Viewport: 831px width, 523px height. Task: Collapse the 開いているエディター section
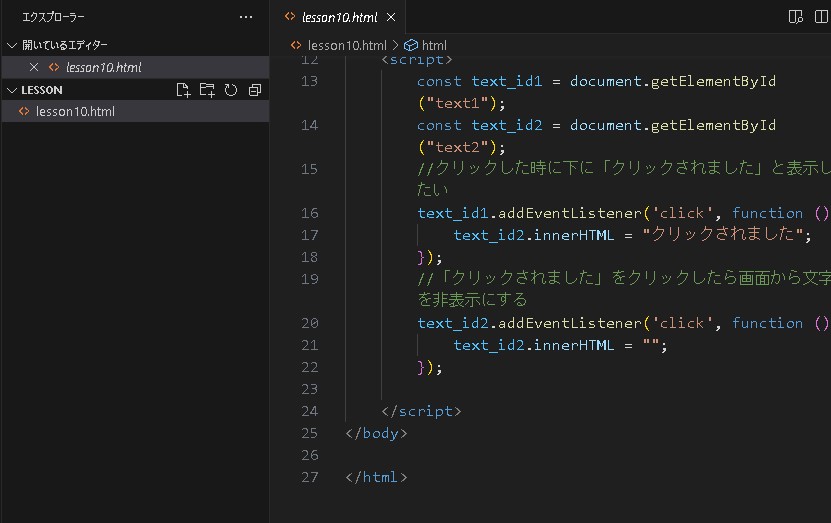tap(12, 45)
